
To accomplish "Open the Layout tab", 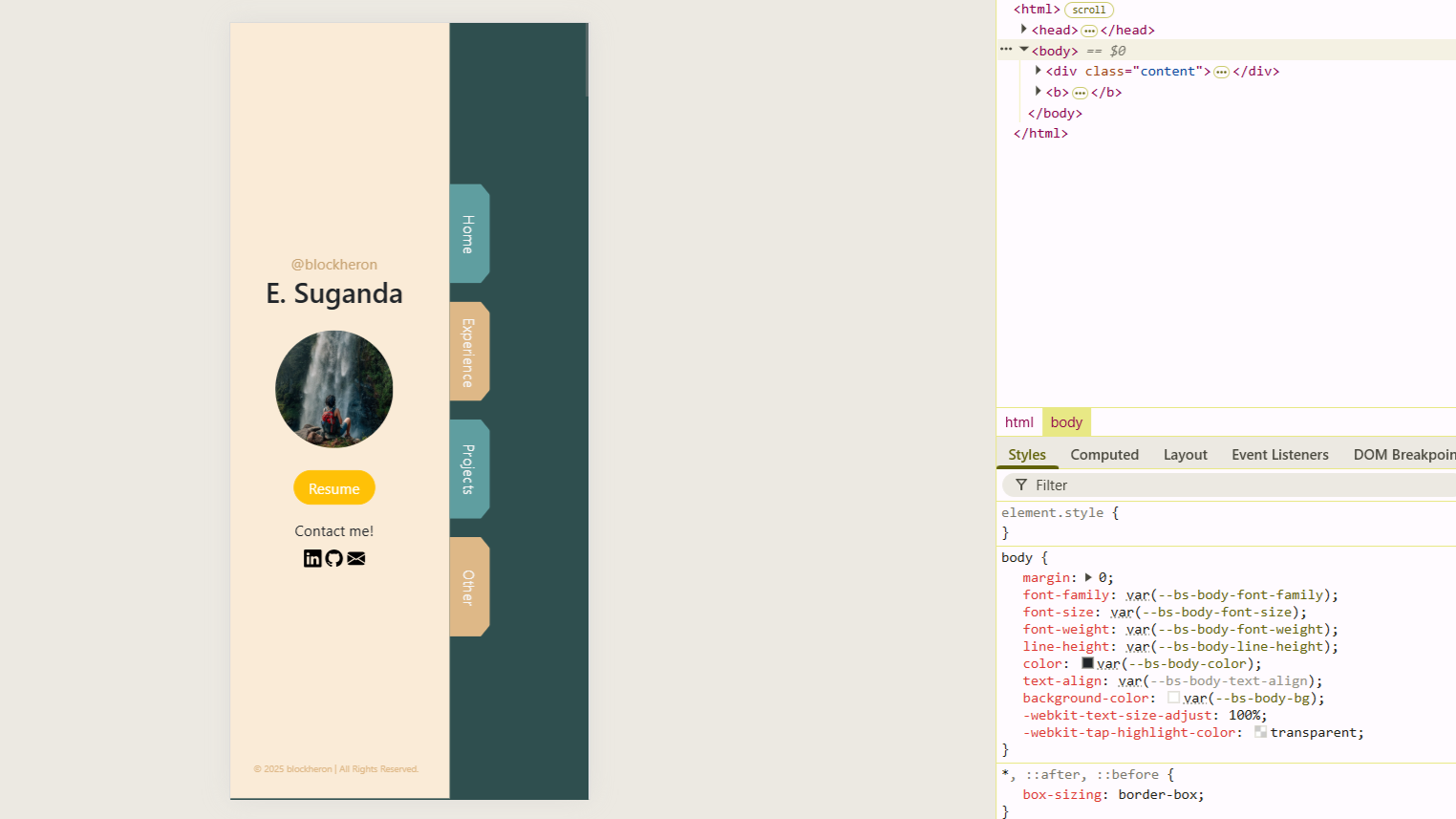I will tap(1185, 455).
